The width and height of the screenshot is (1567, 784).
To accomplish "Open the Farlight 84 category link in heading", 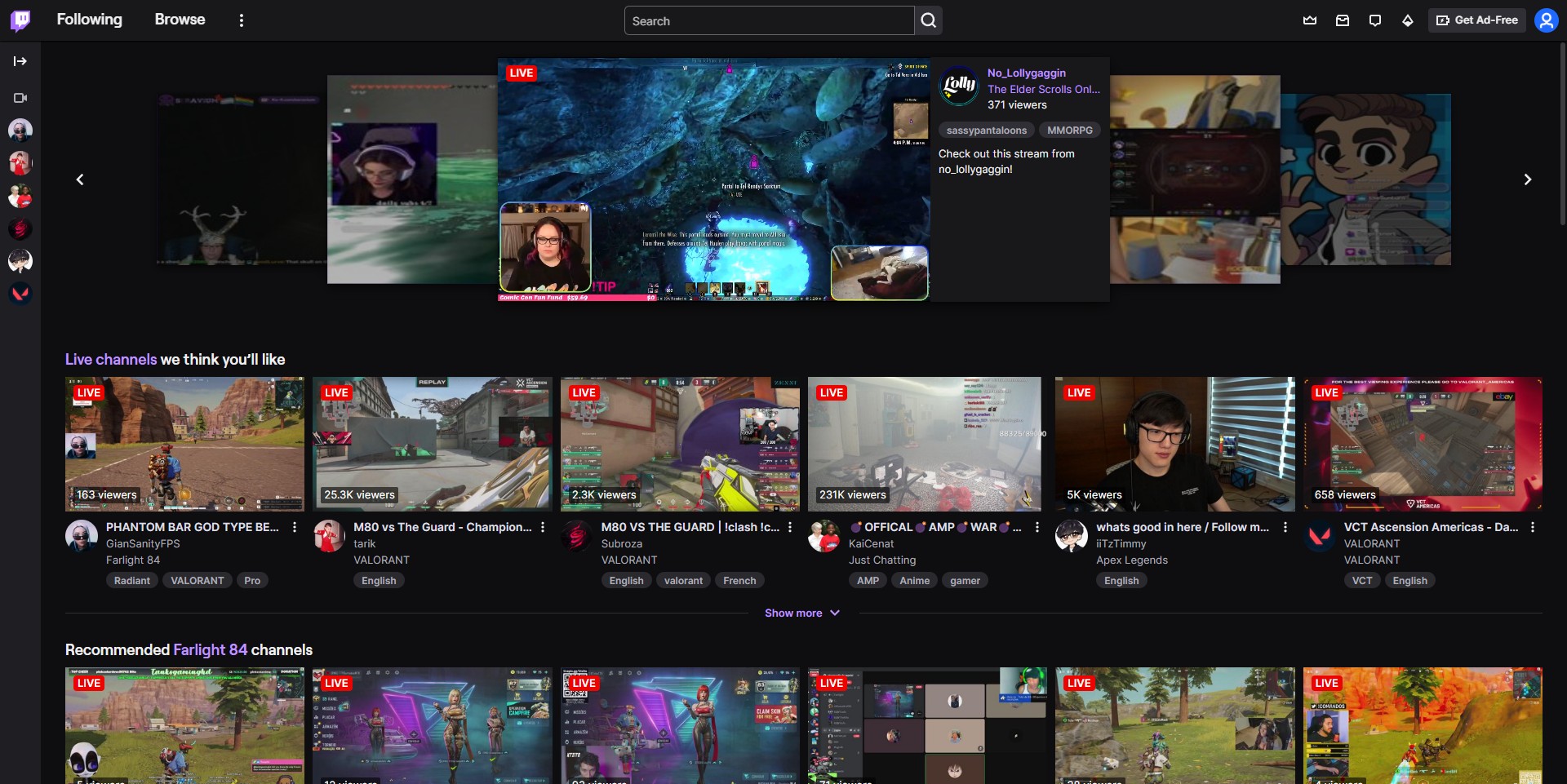I will point(211,650).
